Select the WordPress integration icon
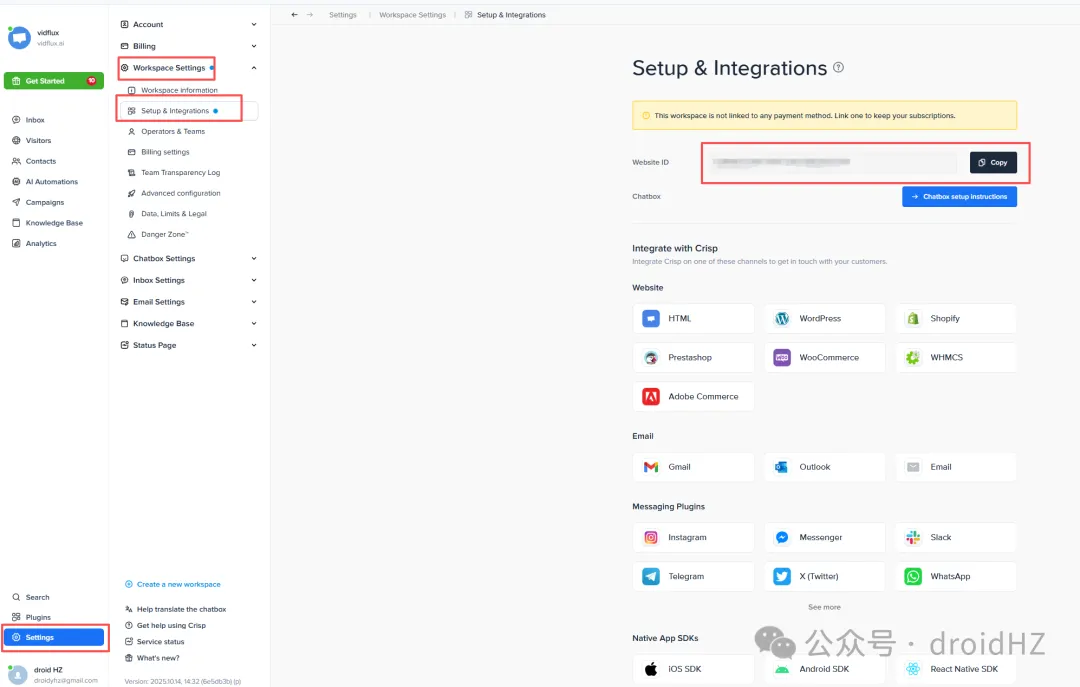Screen dimensions: 1080x687 [782, 319]
